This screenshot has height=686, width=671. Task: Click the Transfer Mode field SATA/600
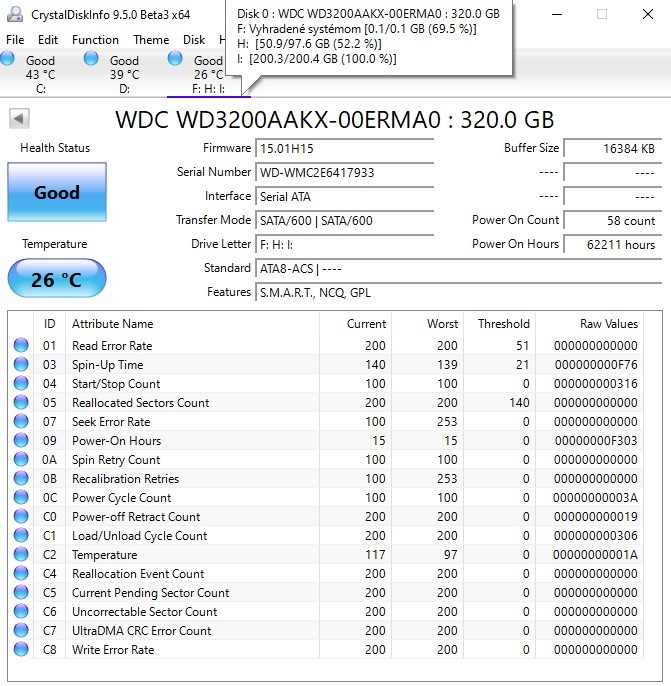pos(345,220)
